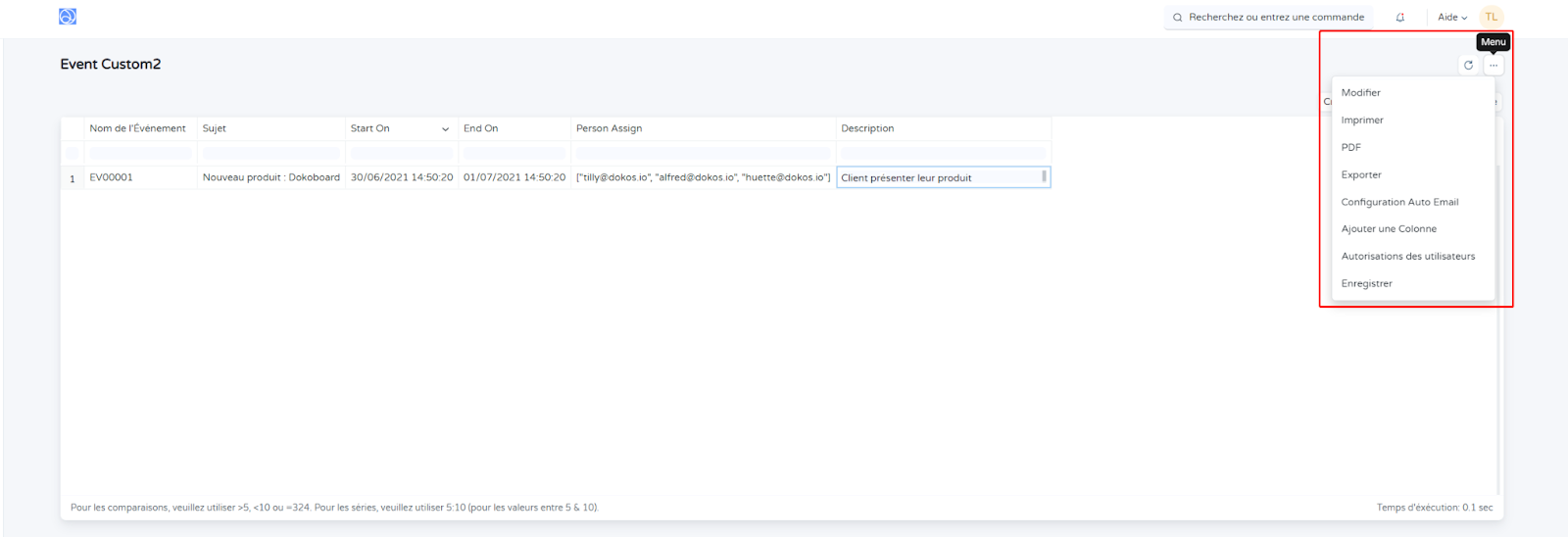The width and height of the screenshot is (1568, 537).
Task: Select the Description cell of EV00001
Action: pyautogui.click(x=939, y=178)
